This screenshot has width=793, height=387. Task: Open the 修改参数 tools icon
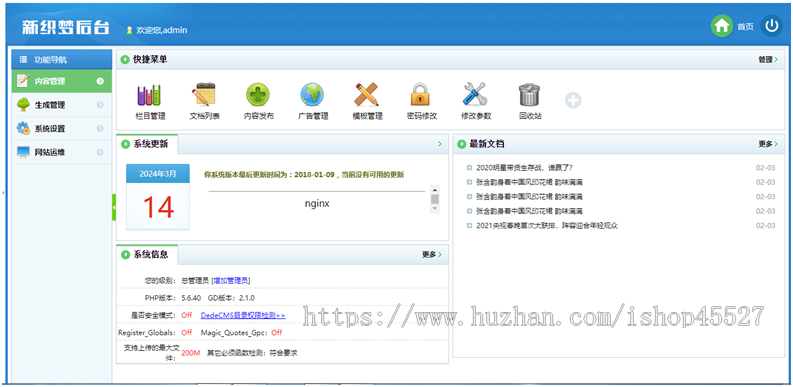475,95
